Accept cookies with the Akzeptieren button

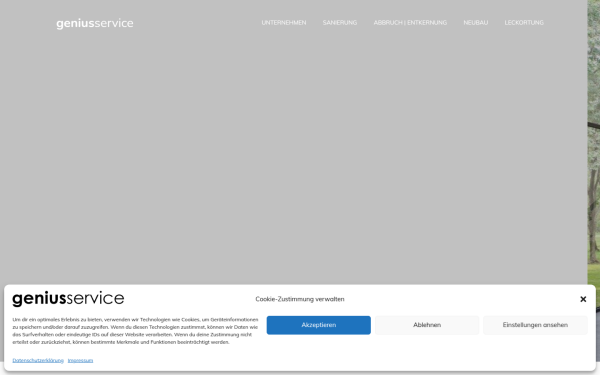coord(318,325)
